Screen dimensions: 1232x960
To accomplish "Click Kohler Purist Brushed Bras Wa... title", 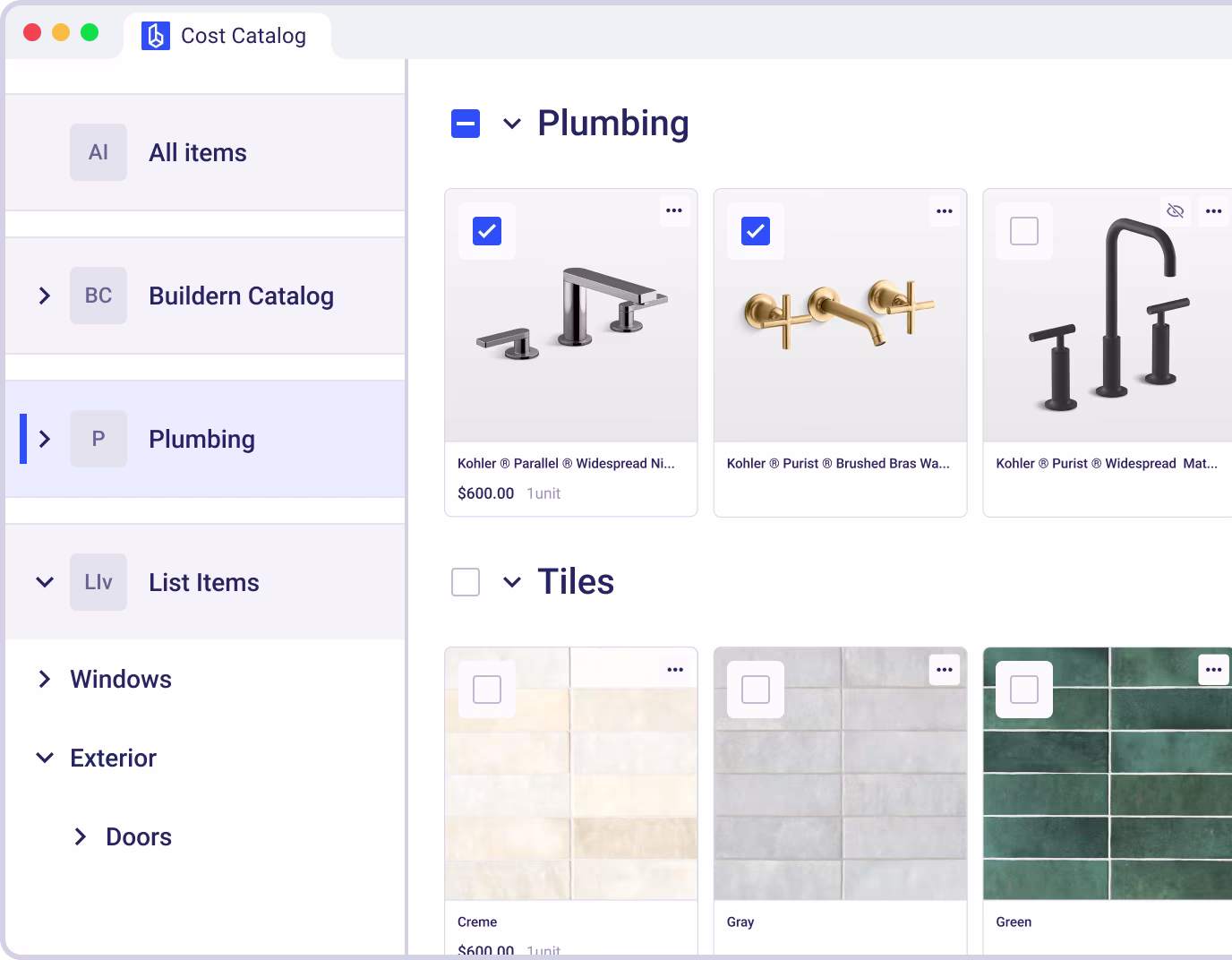I will click(838, 463).
